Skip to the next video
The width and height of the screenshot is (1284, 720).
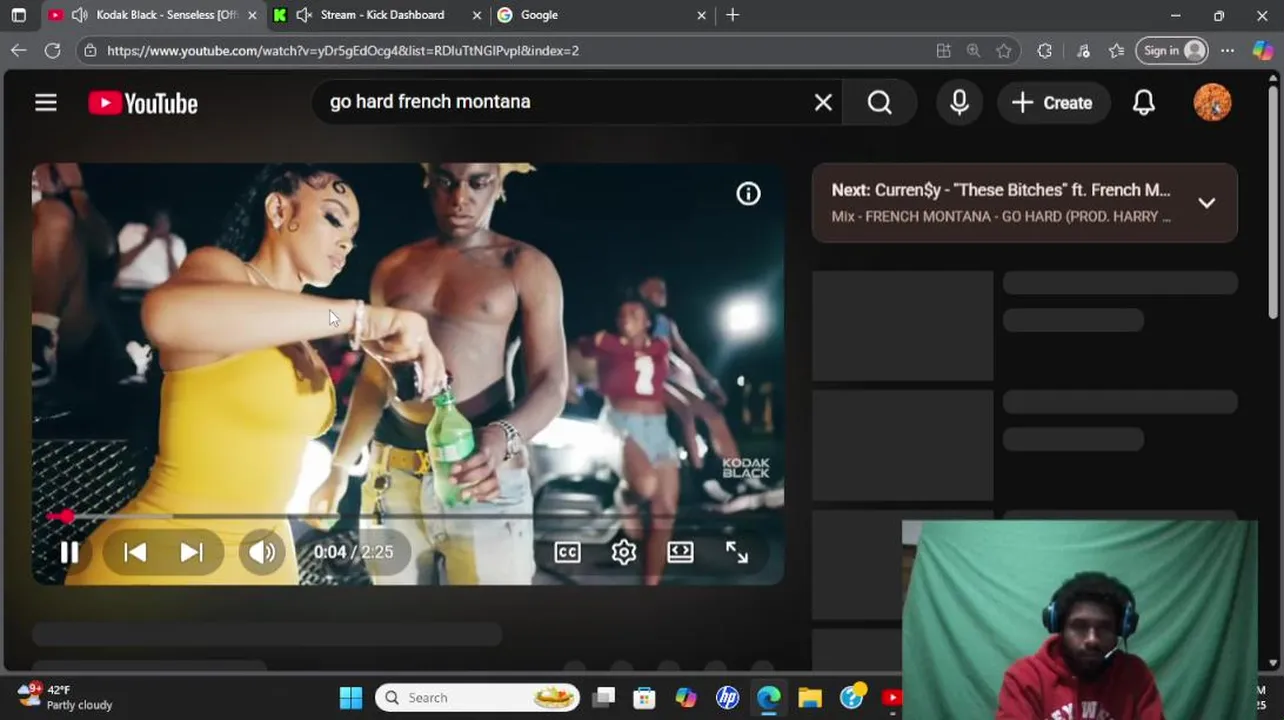point(191,552)
